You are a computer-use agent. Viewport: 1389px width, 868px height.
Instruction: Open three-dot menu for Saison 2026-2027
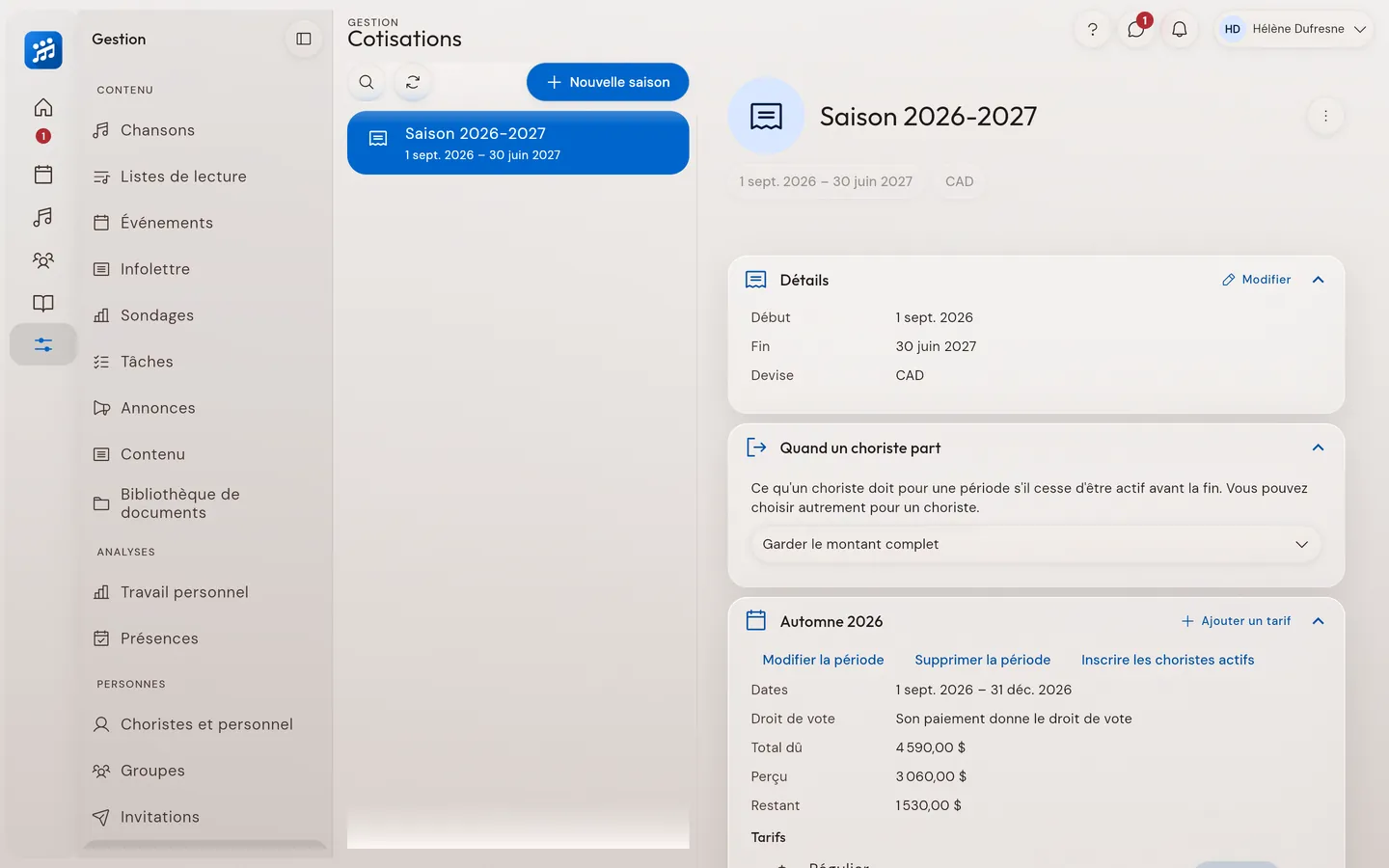tap(1325, 116)
